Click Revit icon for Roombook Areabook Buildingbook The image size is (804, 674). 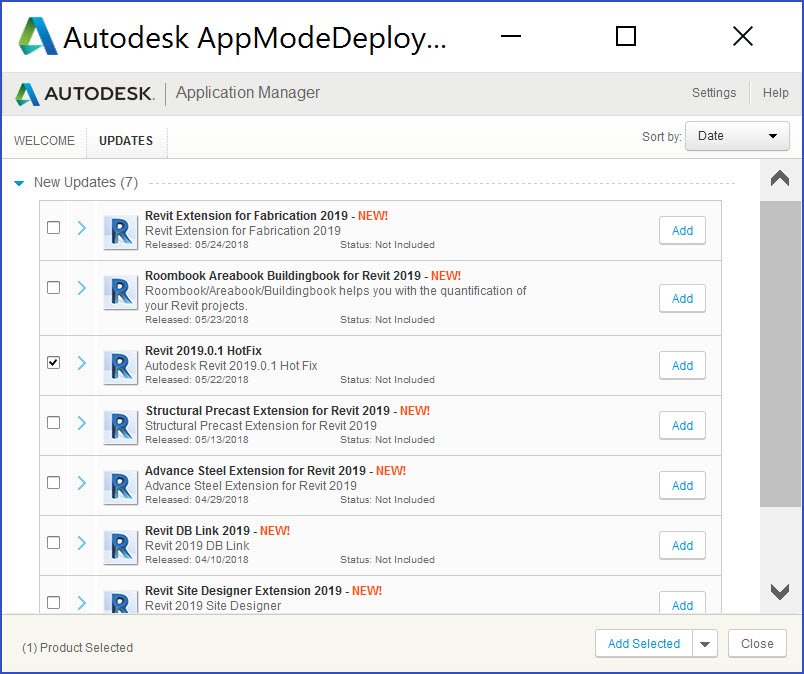[120, 292]
